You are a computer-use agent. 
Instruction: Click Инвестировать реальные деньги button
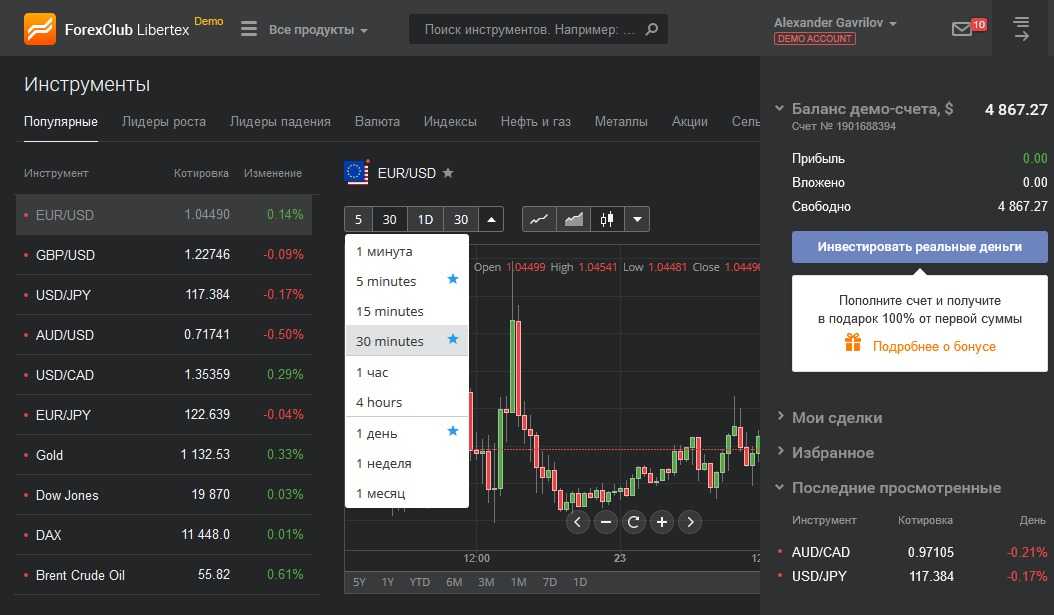point(920,247)
